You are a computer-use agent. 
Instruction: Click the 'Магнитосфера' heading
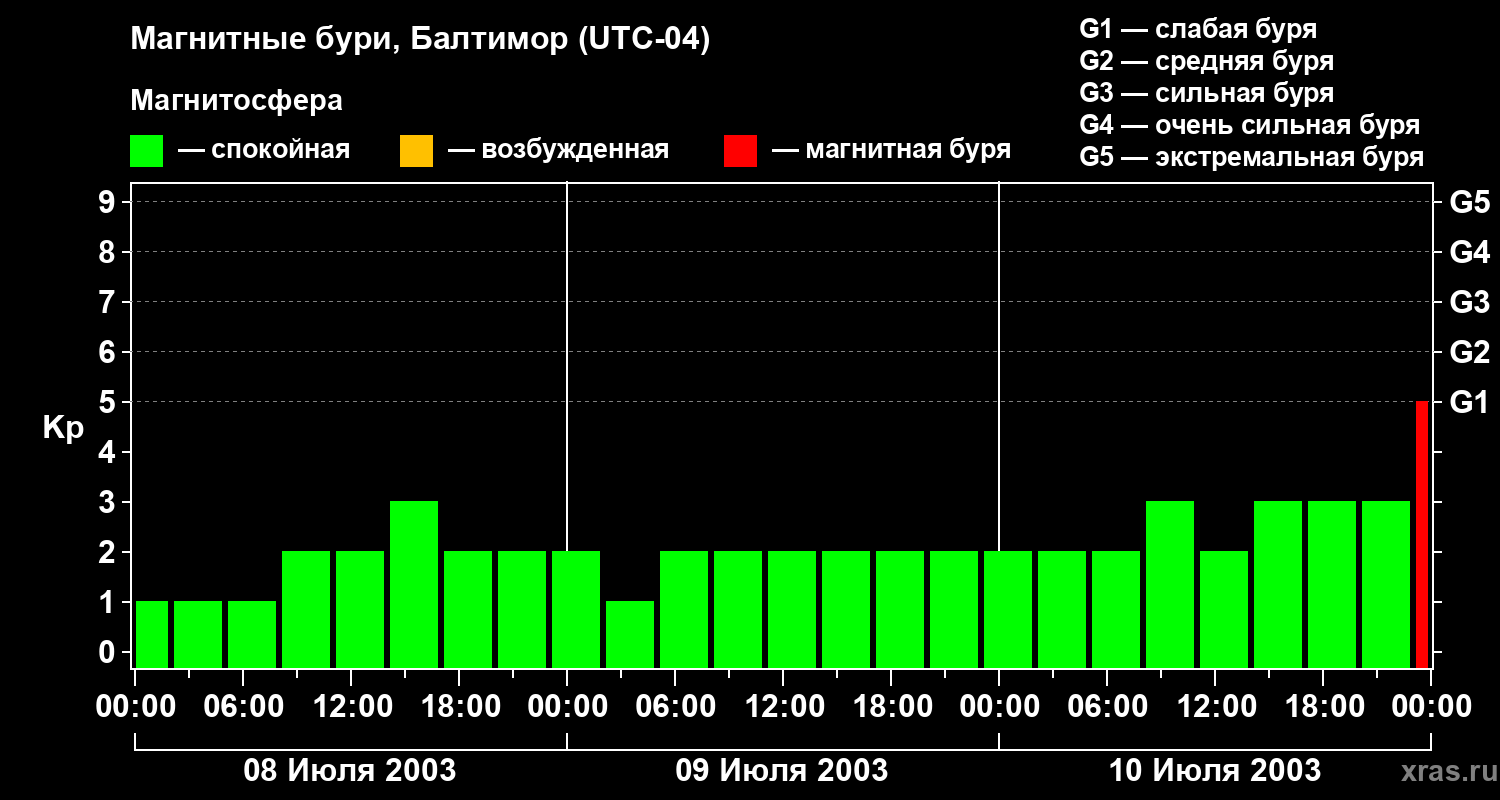236,101
